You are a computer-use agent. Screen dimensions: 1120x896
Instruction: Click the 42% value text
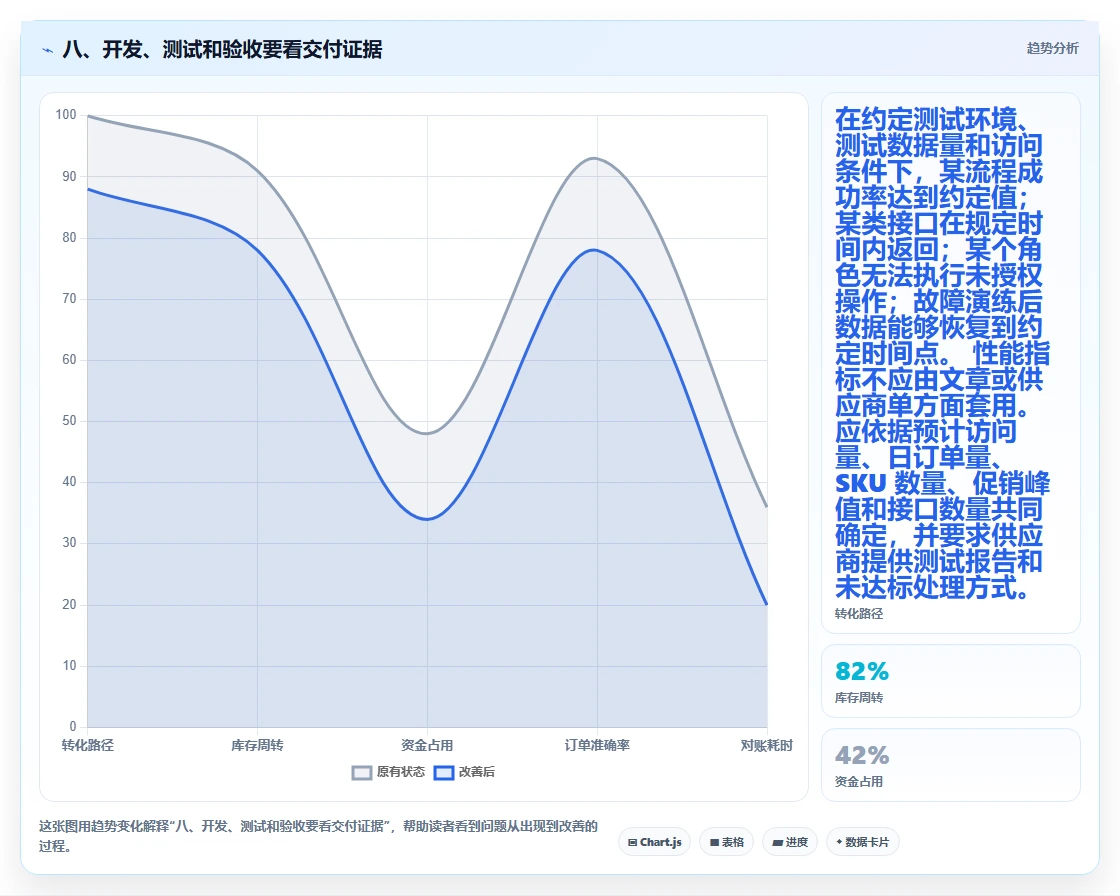862,755
